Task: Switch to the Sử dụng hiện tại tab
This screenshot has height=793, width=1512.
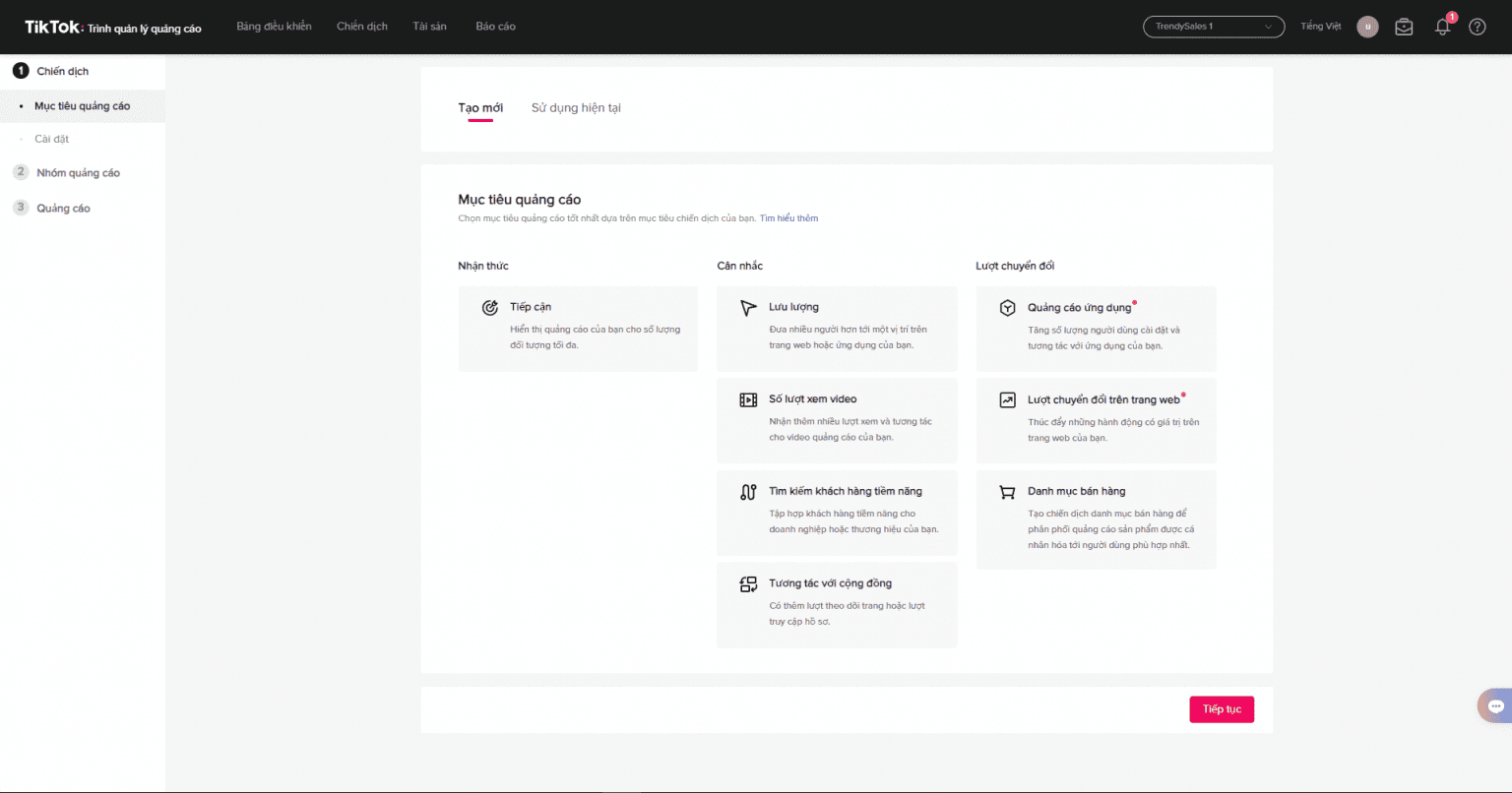Action: [576, 108]
